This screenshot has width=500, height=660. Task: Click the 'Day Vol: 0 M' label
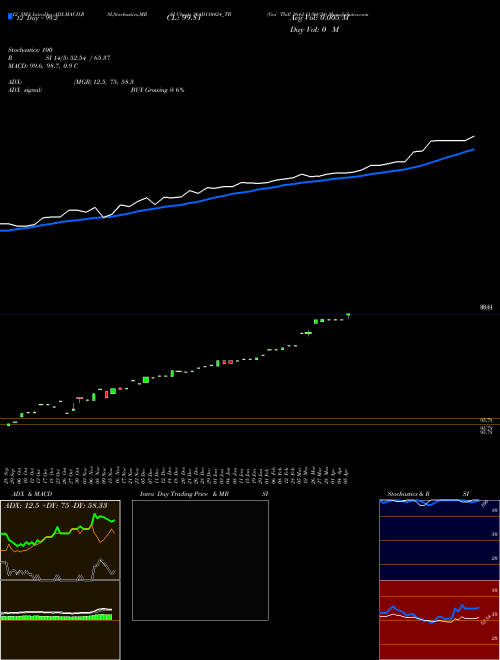(314, 29)
